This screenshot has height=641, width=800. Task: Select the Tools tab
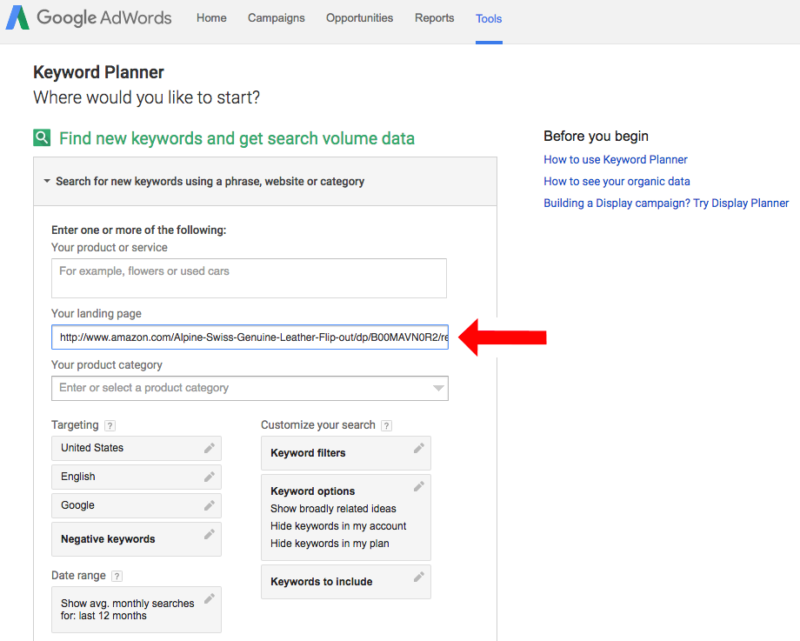point(489,19)
